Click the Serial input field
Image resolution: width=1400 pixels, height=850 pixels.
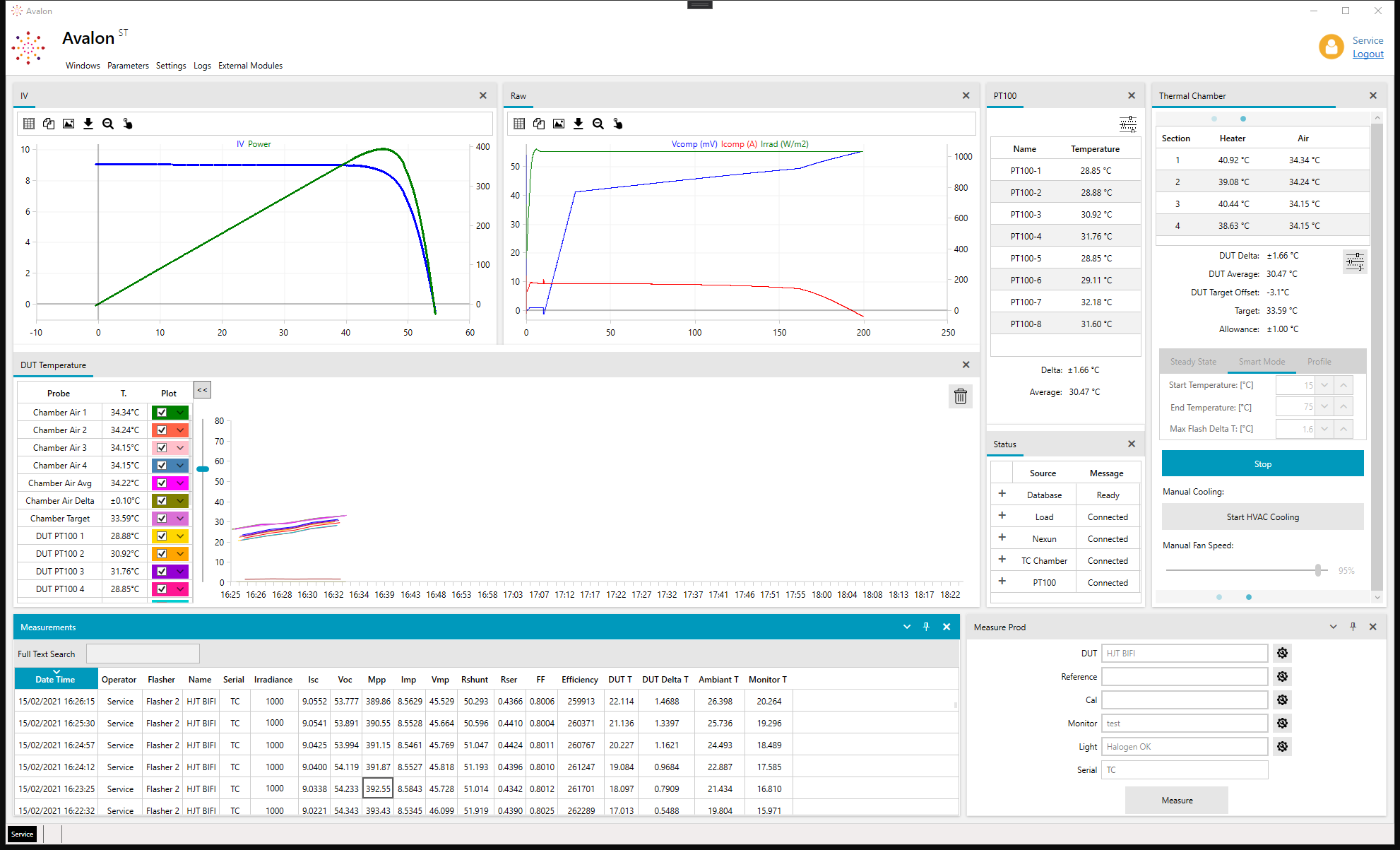(x=1185, y=770)
